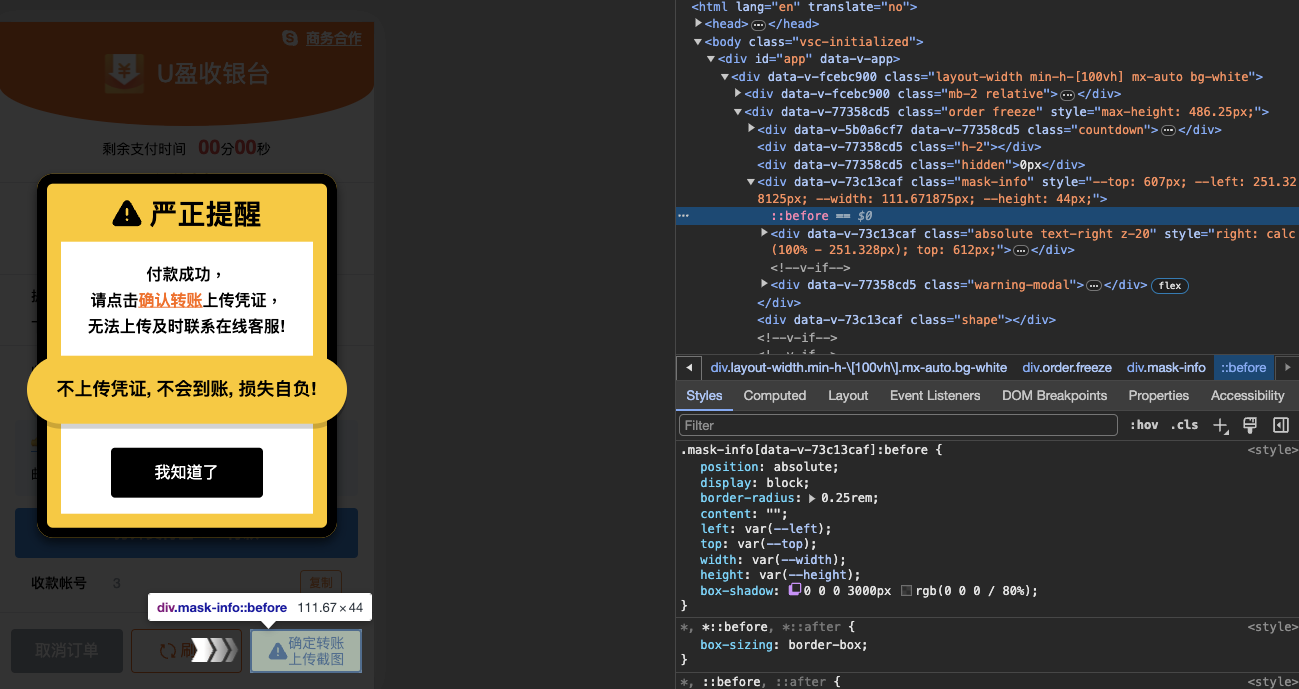Select div.order.freeze in the breadcrumb
1299x689 pixels.
coord(1067,367)
